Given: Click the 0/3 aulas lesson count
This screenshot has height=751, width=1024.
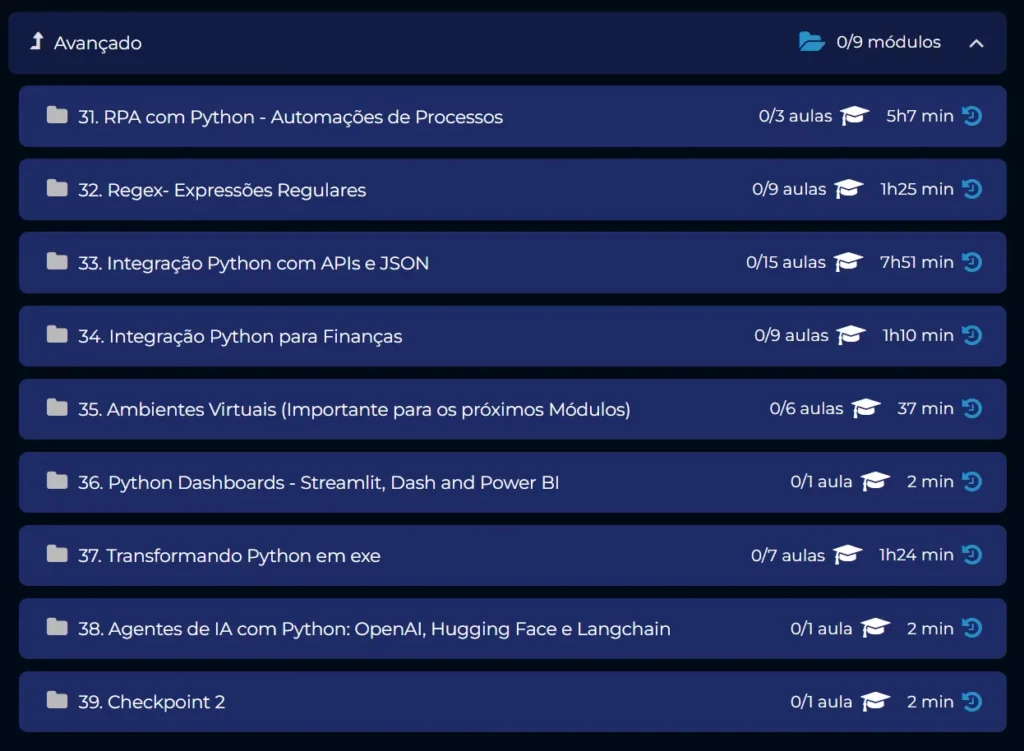Looking at the screenshot, I should (795, 116).
